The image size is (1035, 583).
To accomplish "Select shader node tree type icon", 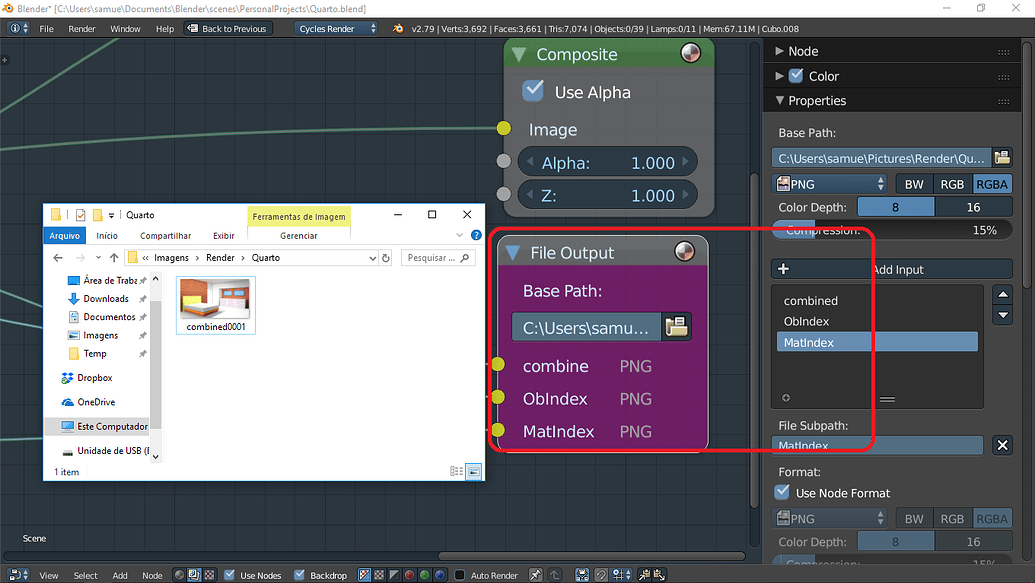I will 179,575.
